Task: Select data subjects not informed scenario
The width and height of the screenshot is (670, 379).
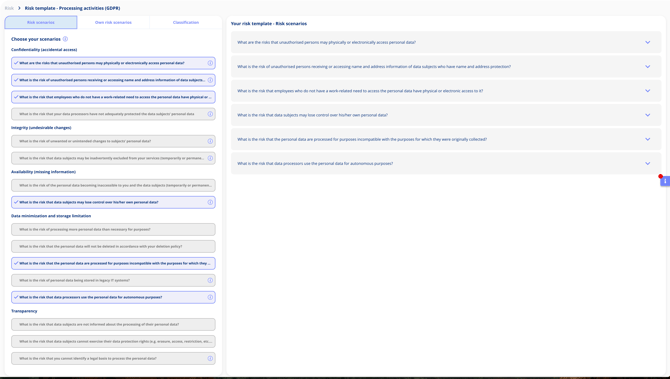Action: tap(113, 324)
